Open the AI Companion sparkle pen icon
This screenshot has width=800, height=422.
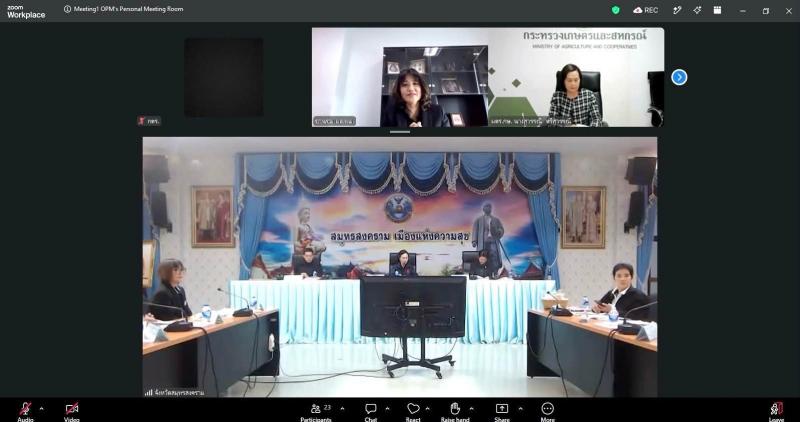(677, 10)
